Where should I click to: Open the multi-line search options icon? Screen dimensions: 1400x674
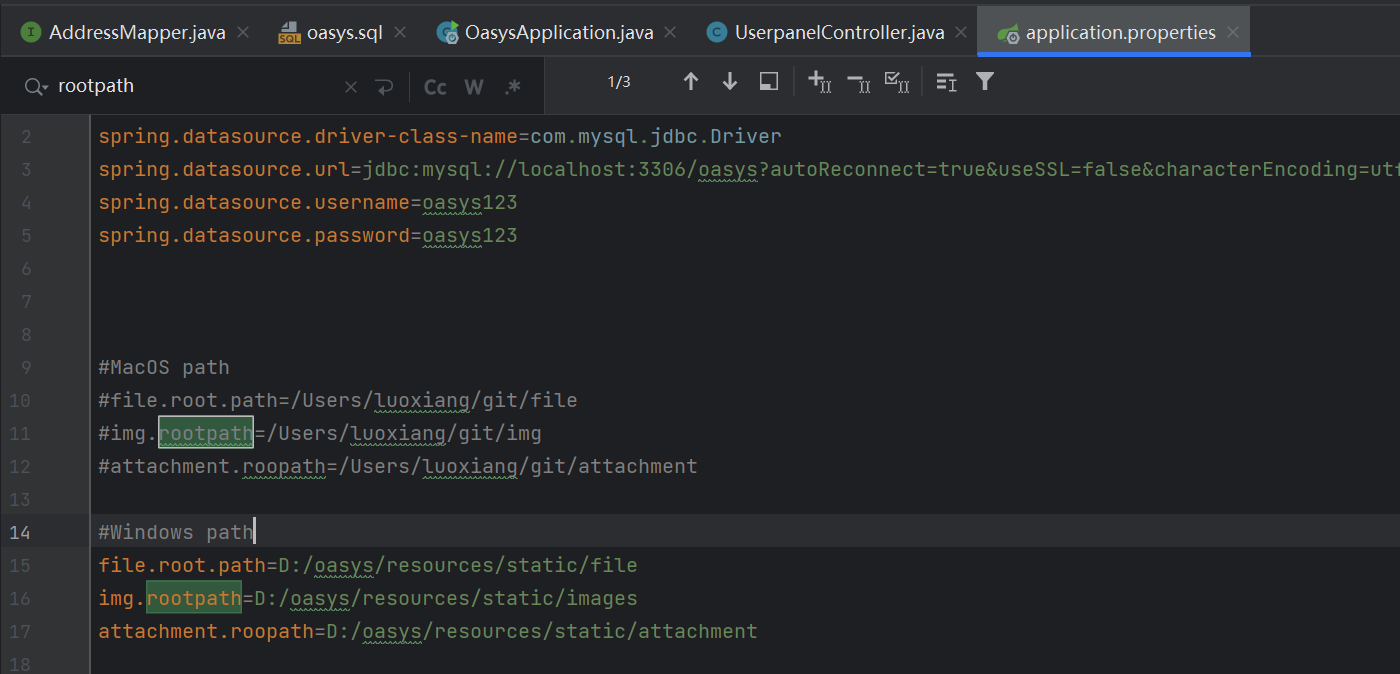point(946,82)
